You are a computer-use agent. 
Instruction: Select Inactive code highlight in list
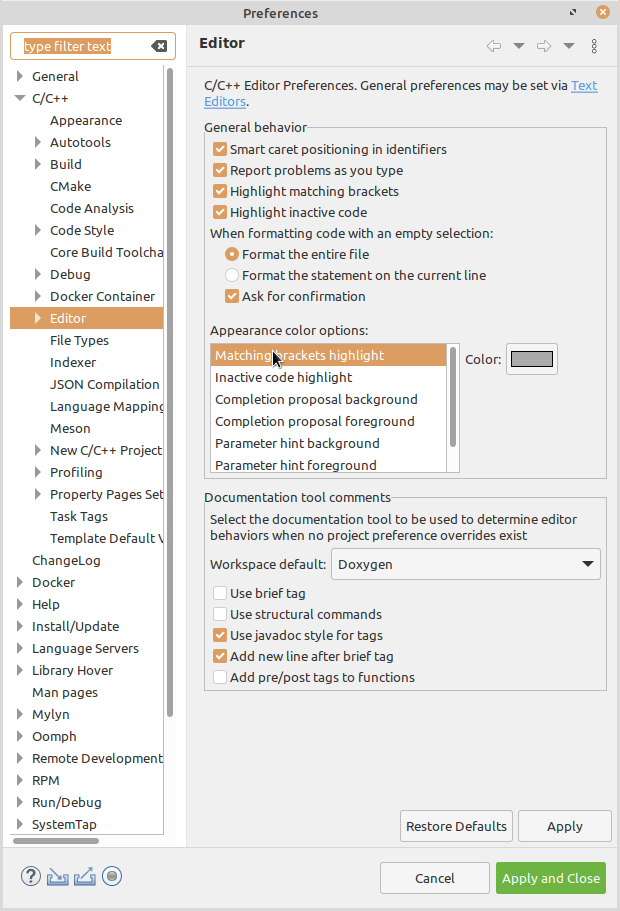click(283, 377)
